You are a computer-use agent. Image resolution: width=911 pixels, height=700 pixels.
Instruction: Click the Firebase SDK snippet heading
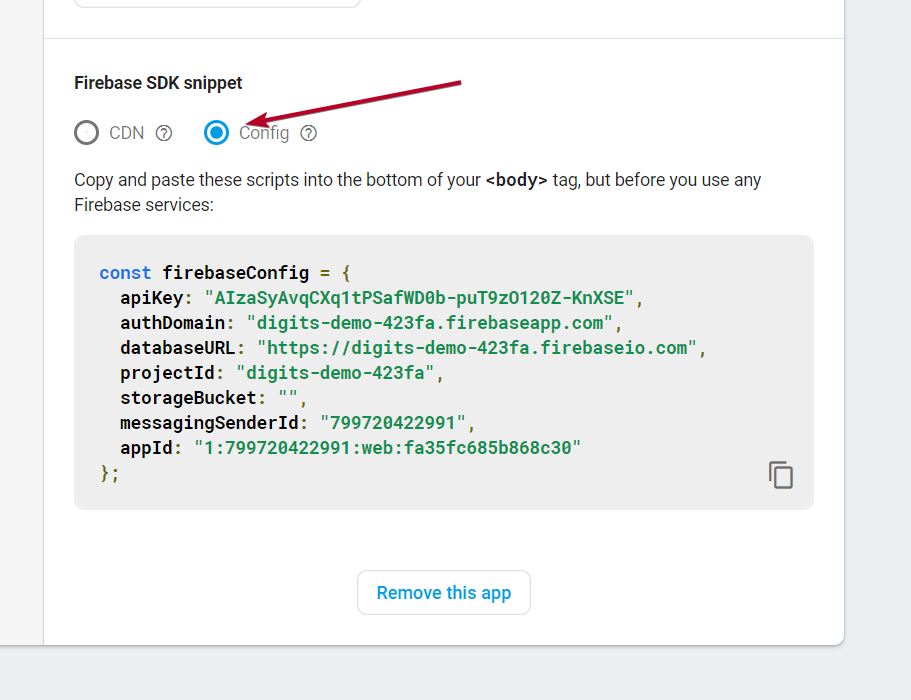point(158,83)
